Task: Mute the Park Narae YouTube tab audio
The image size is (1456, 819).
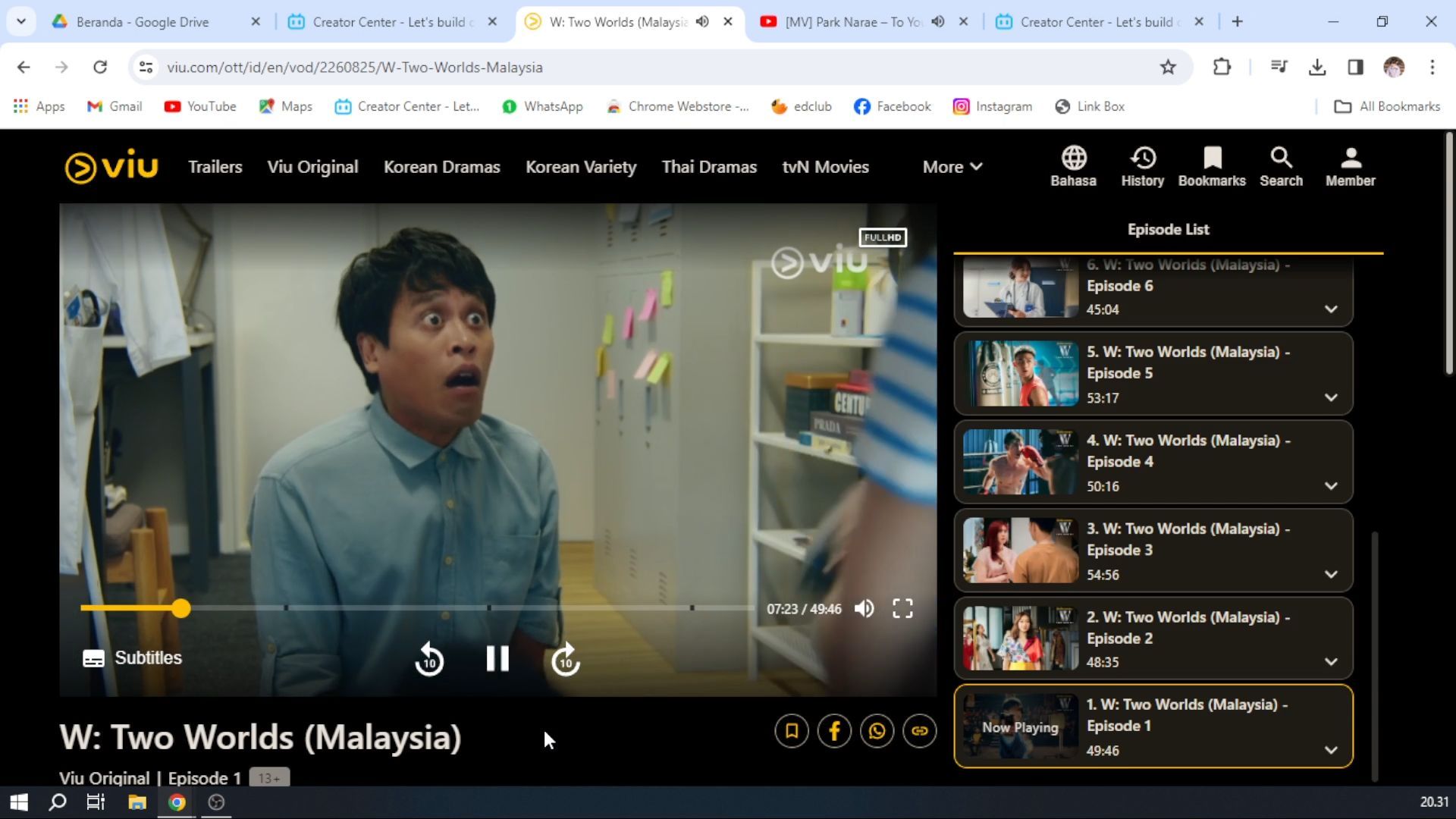Action: [x=938, y=22]
